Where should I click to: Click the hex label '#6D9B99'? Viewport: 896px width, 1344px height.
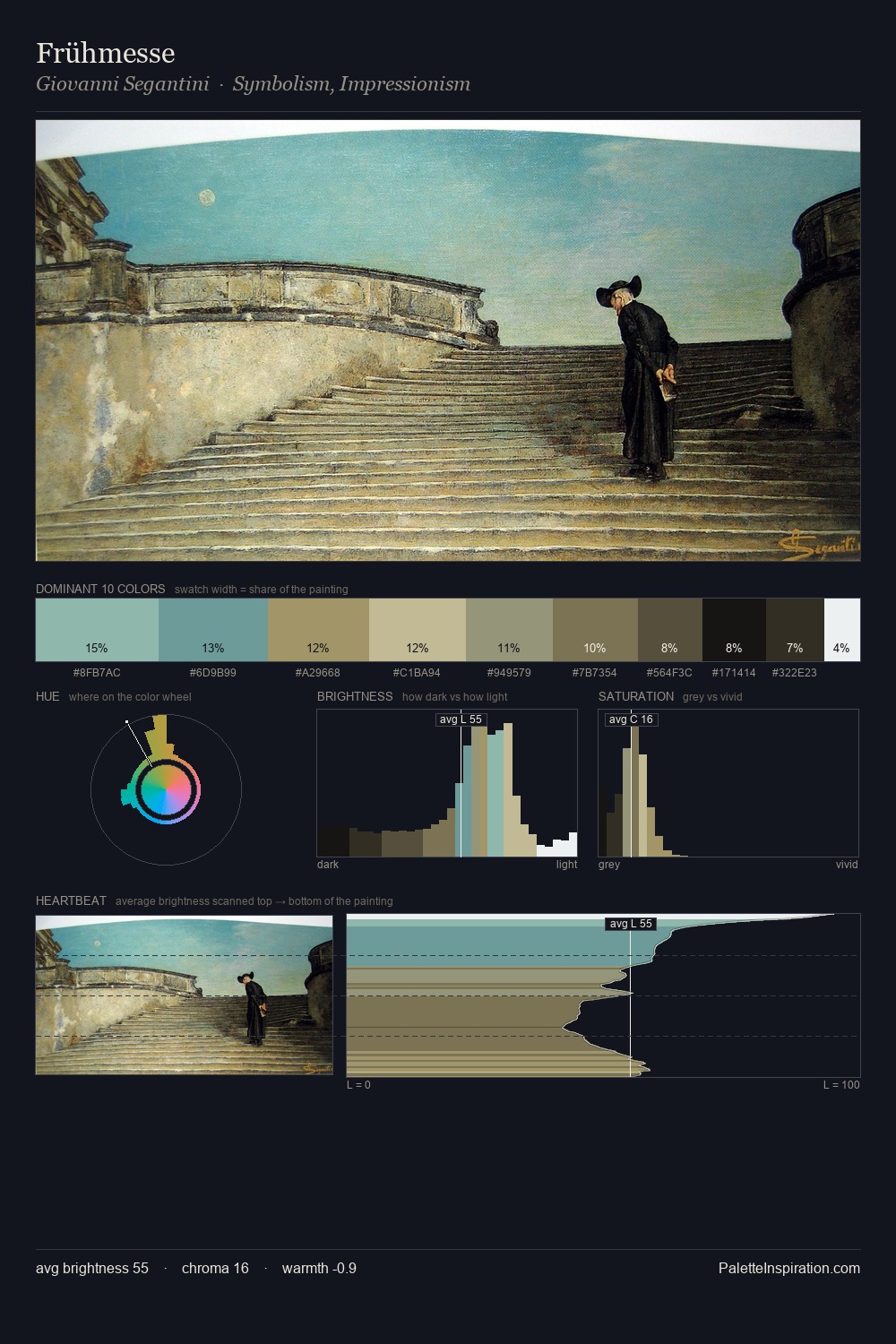(x=213, y=672)
